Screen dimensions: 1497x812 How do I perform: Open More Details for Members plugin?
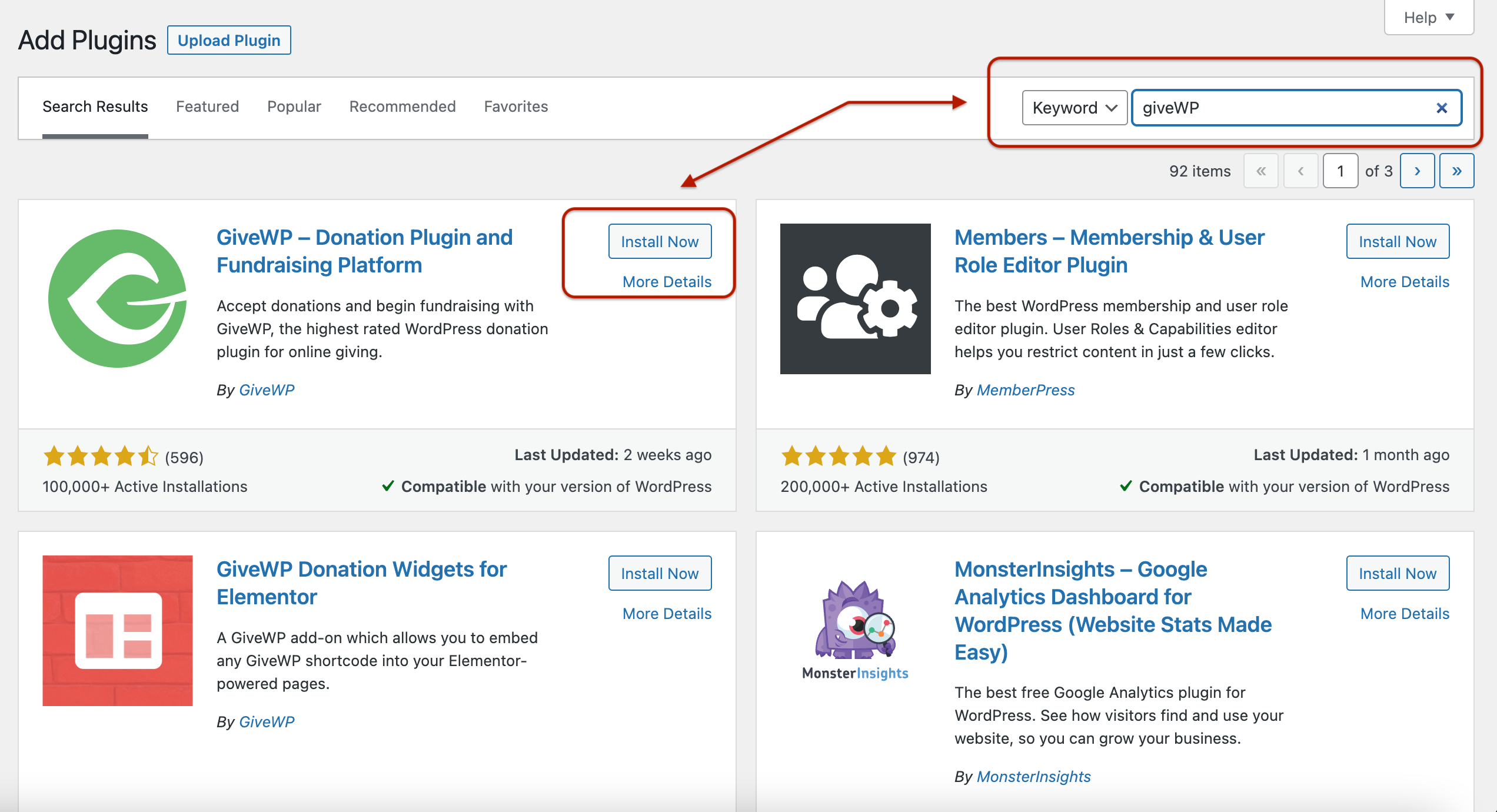1405,282
